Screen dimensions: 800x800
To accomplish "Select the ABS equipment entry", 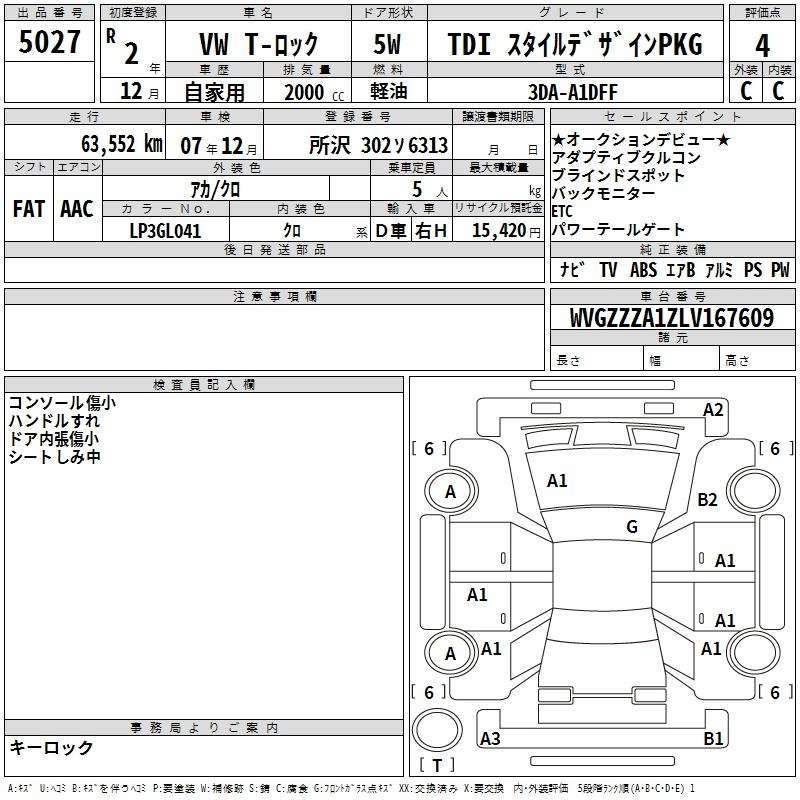I will coord(643,269).
